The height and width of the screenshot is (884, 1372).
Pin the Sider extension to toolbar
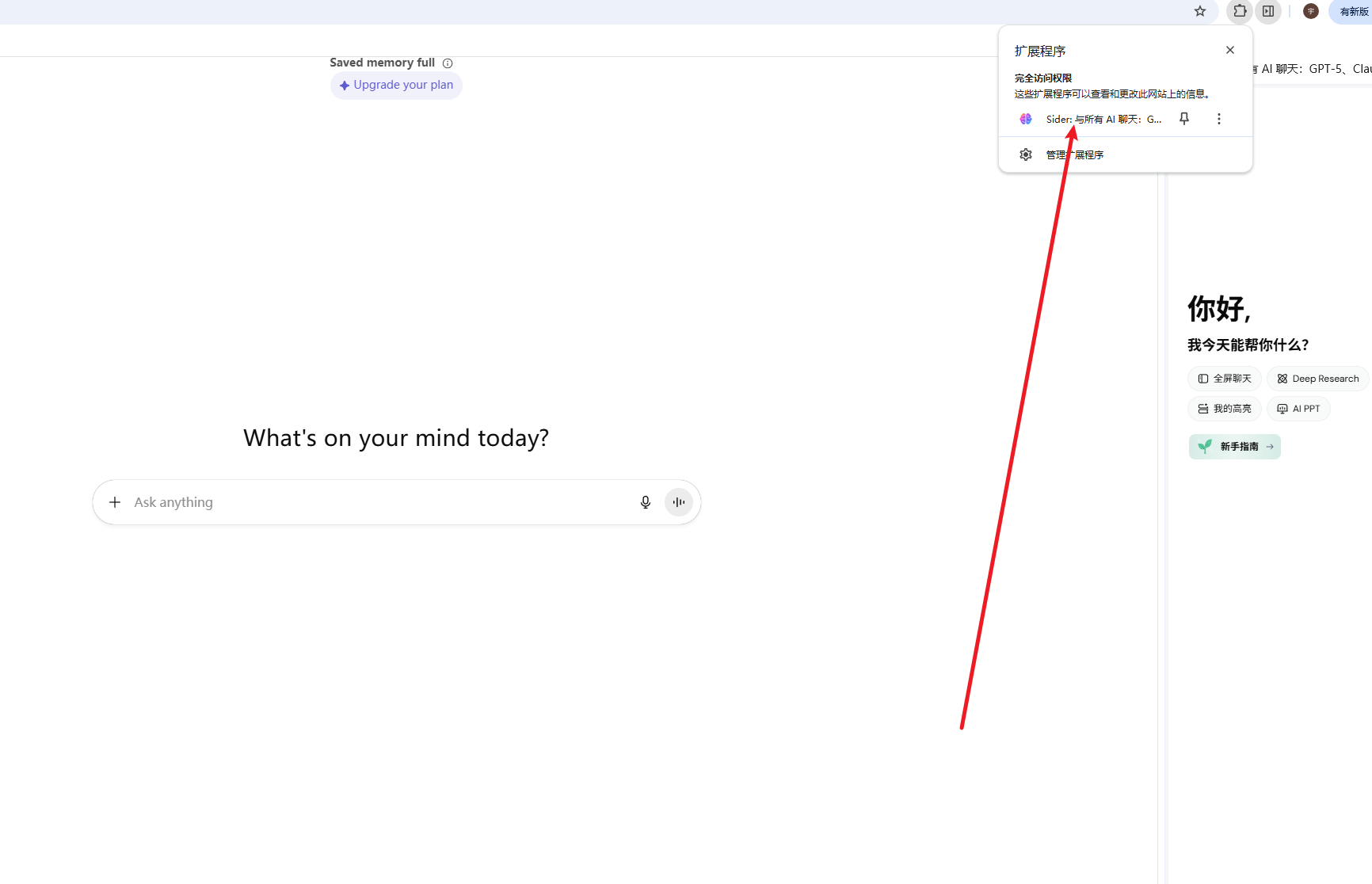(1184, 119)
